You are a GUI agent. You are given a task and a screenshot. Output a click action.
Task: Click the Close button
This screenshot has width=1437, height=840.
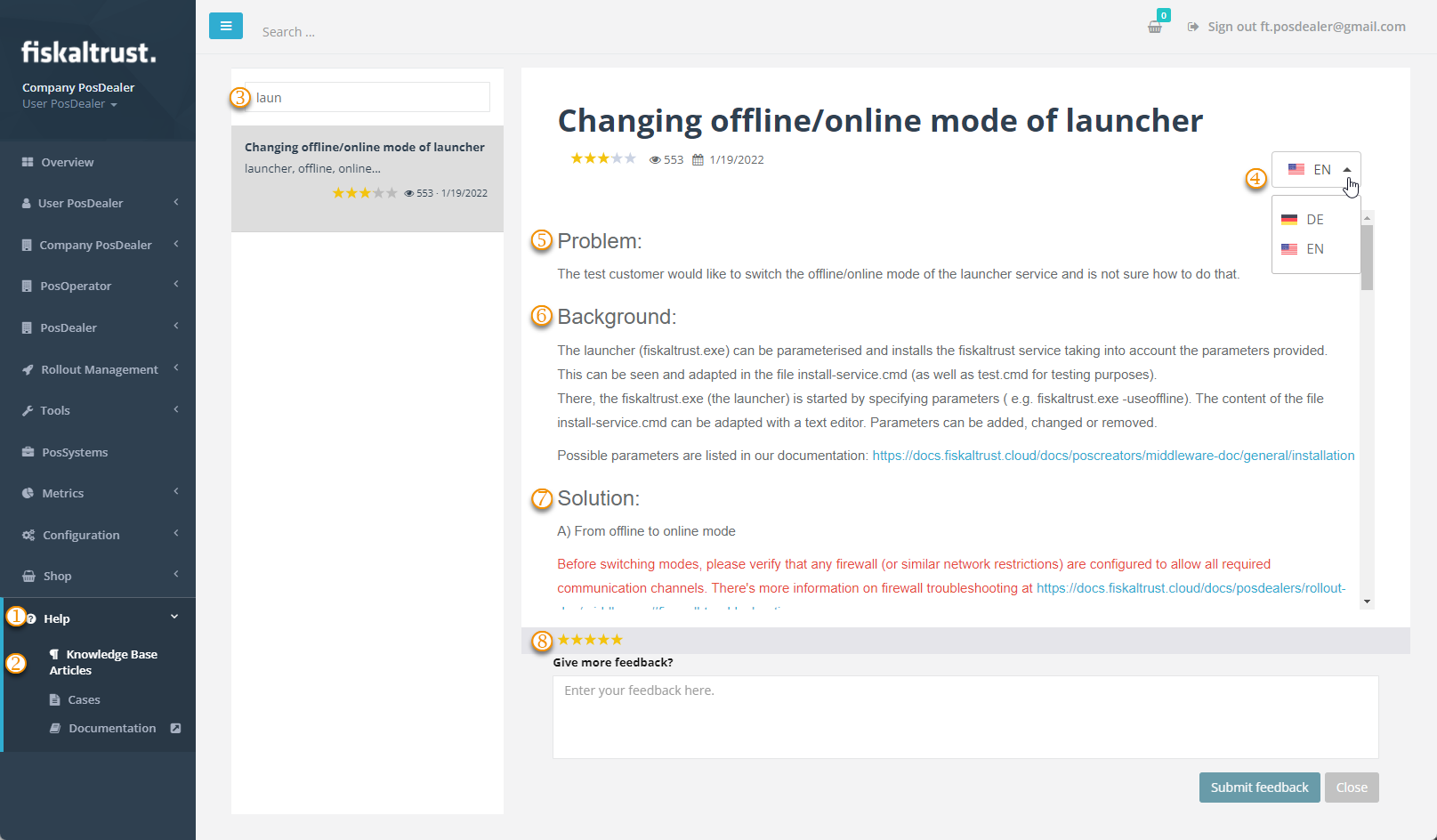pos(1352,787)
